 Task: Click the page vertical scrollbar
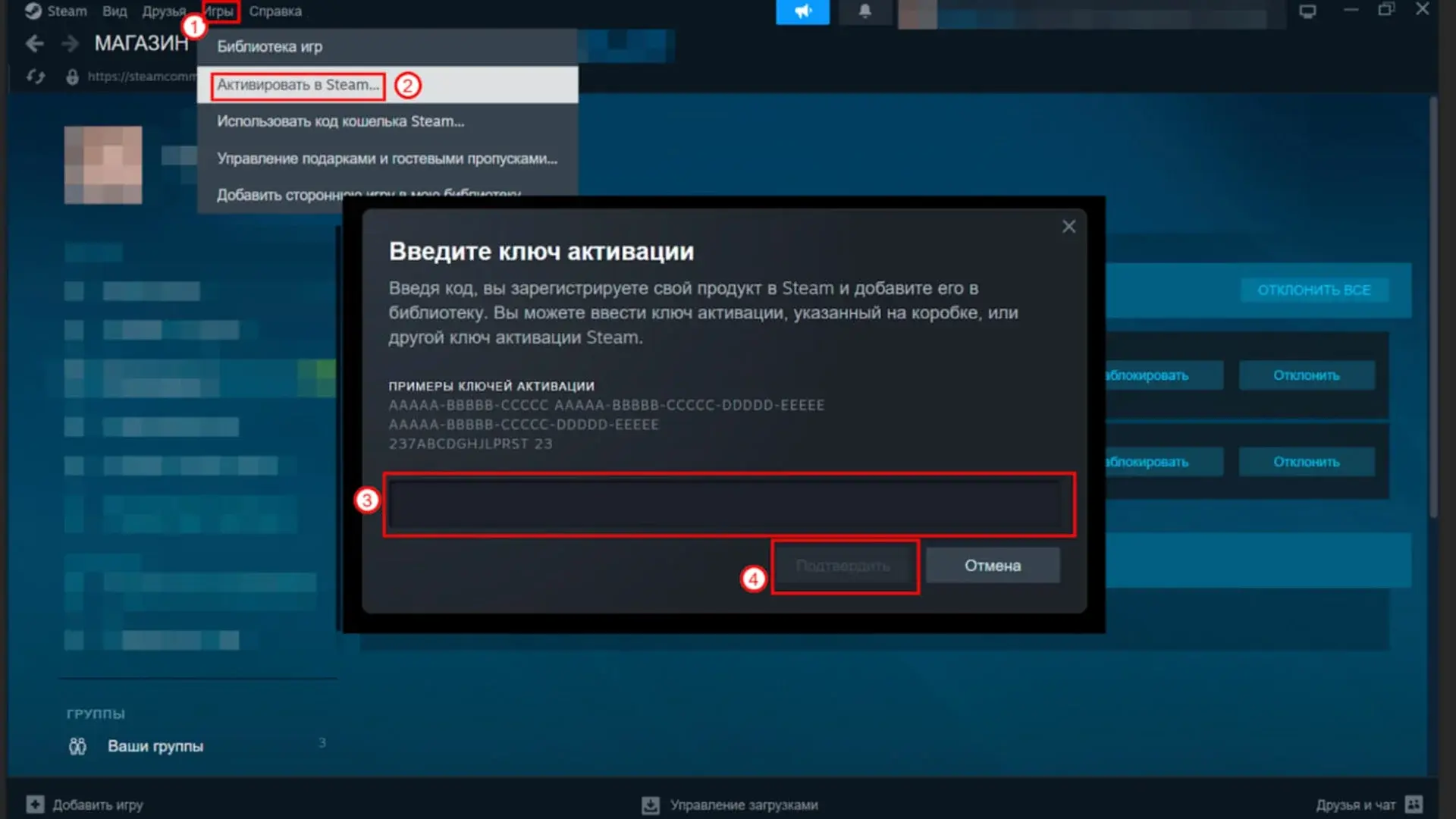tap(1433, 307)
